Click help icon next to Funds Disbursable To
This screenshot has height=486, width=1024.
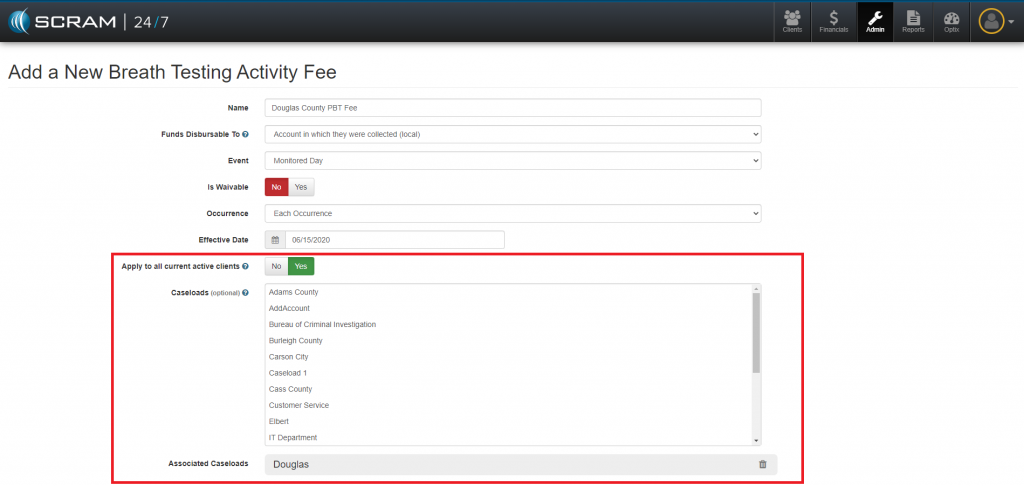[245, 134]
